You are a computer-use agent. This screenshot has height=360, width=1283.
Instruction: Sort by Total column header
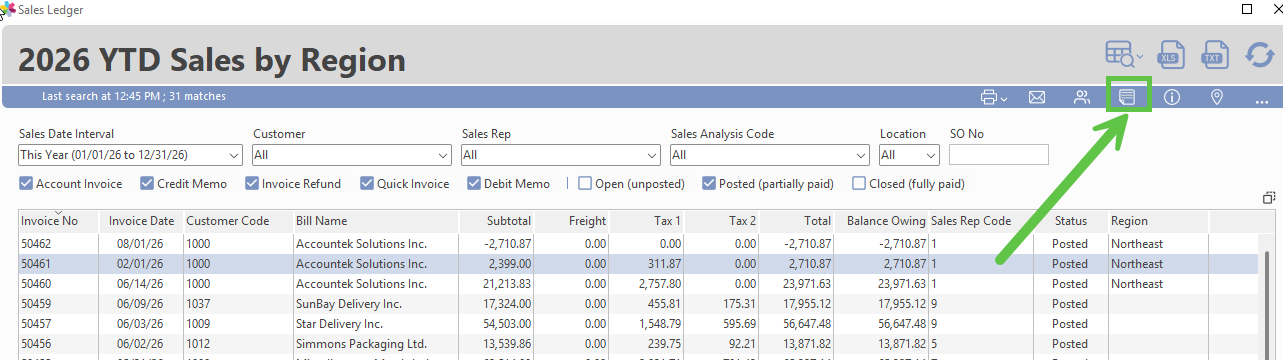click(797, 221)
